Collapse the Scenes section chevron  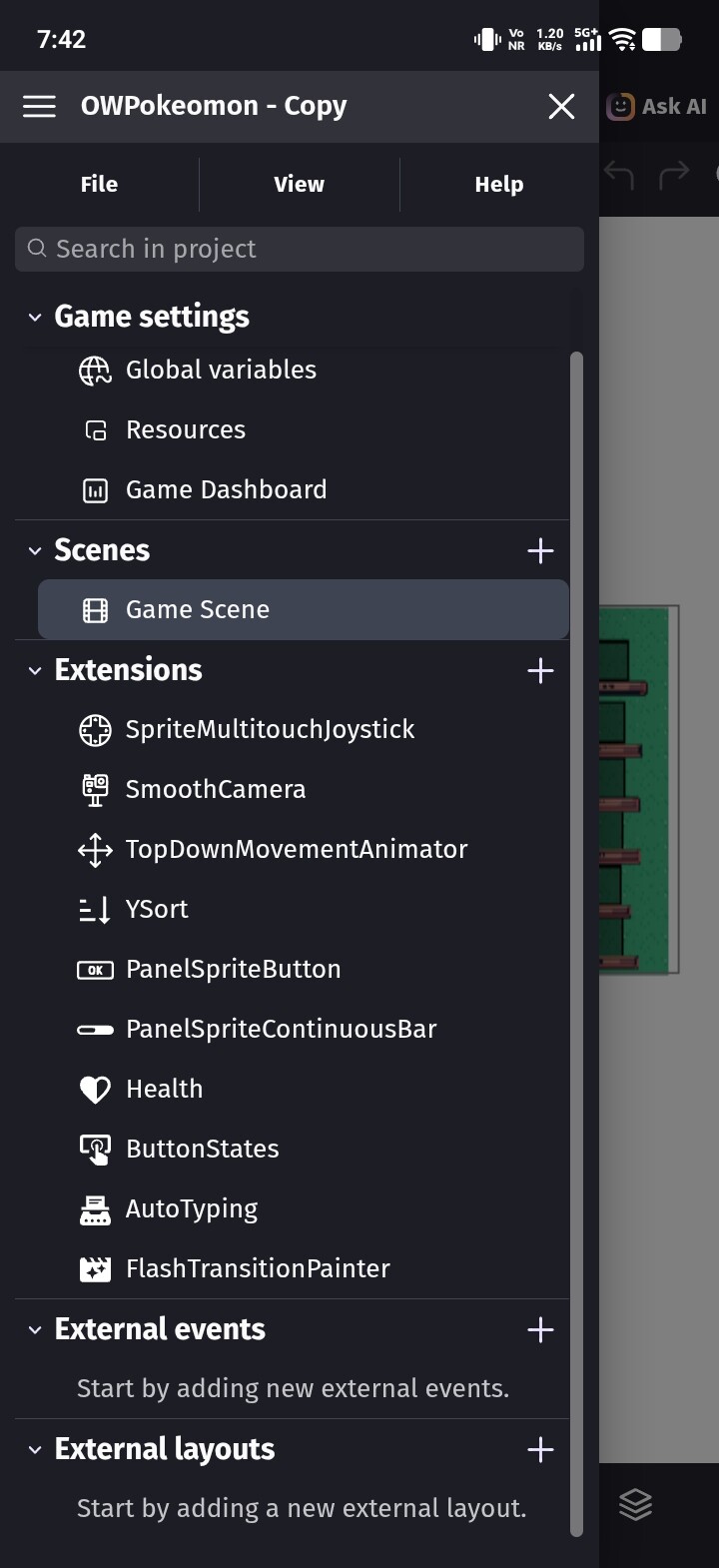pos(35,551)
